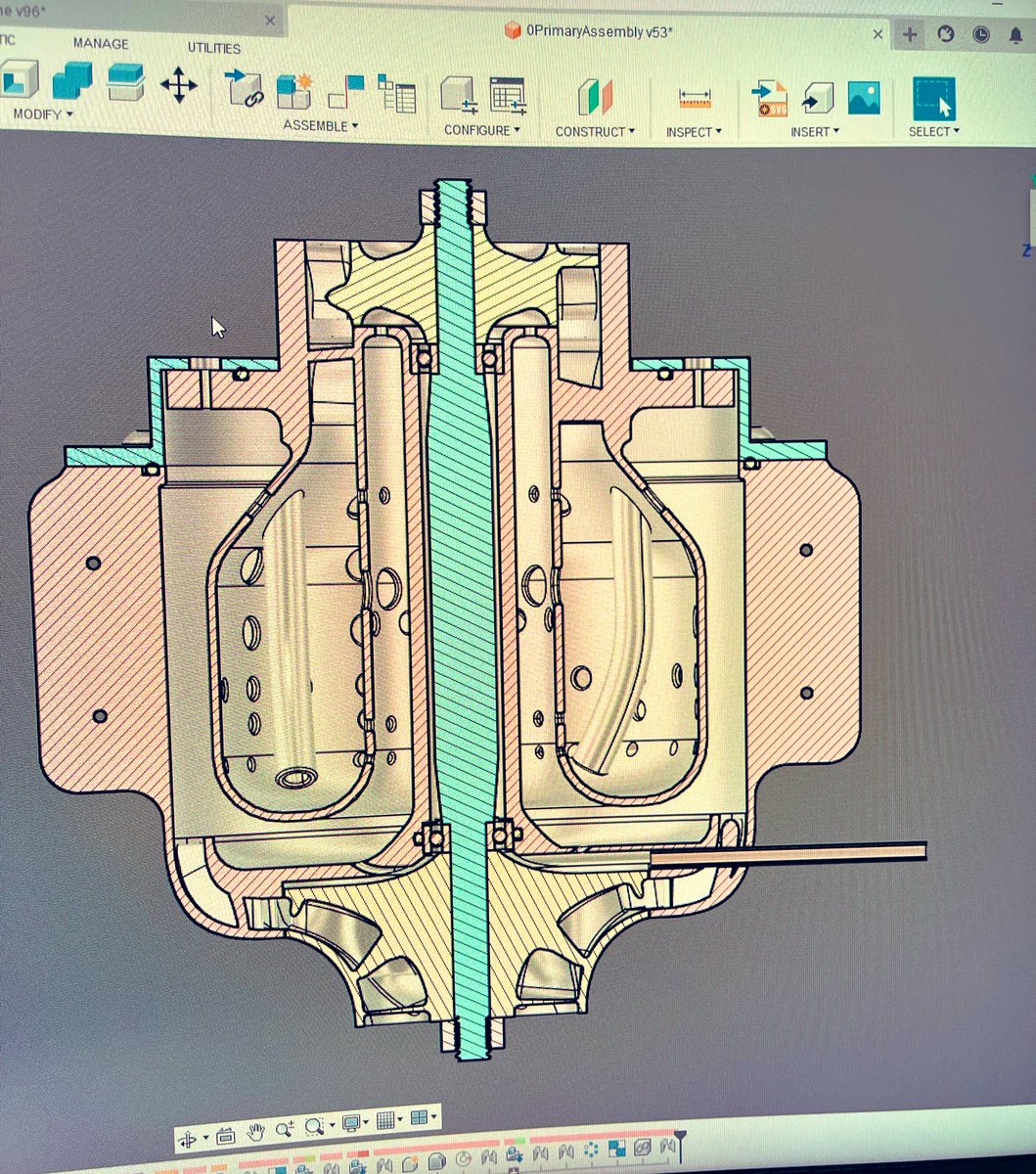Image resolution: width=1036 pixels, height=1174 pixels.
Task: Click the Assemble icon showing a chain link
Action: (244, 88)
